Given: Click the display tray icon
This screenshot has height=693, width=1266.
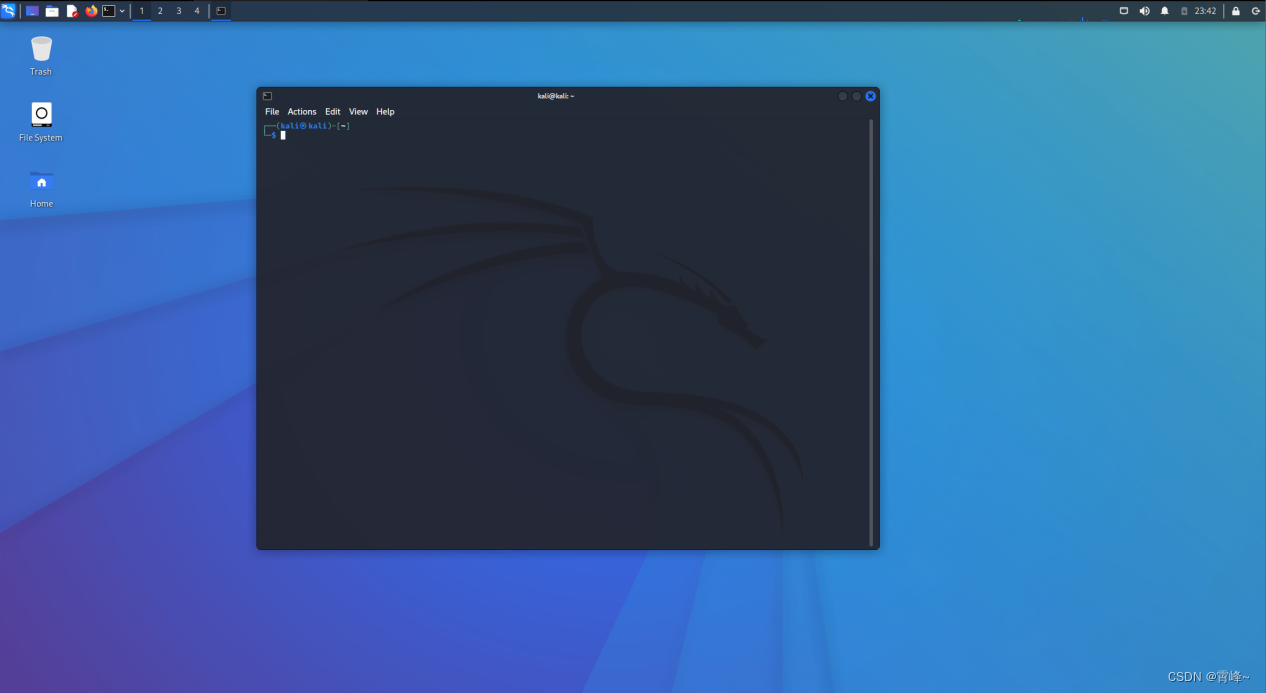Looking at the screenshot, I should pyautogui.click(x=1123, y=11).
